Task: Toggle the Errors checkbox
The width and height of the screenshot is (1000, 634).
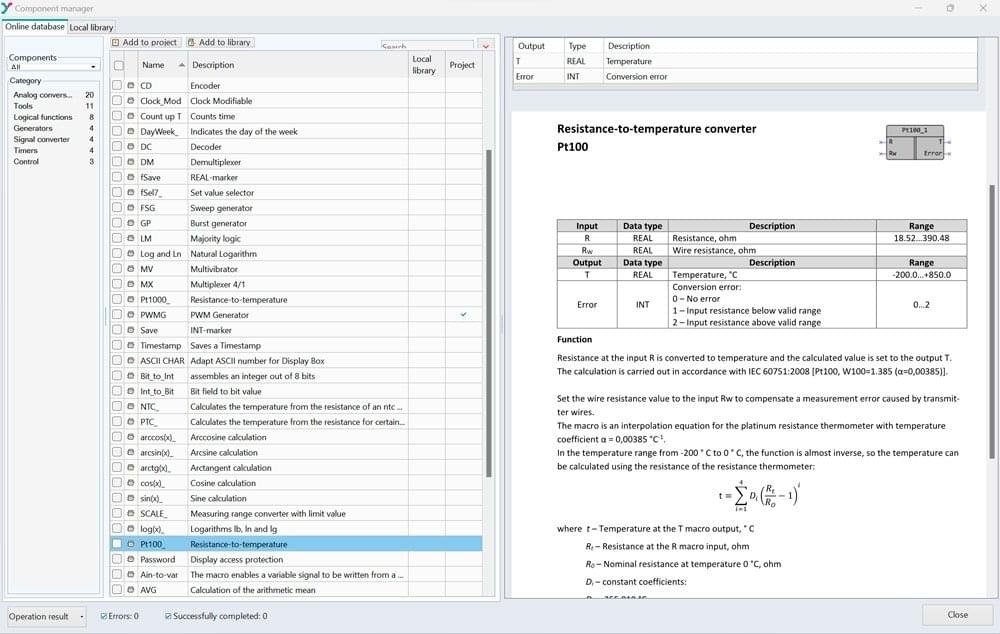Action: (105, 616)
